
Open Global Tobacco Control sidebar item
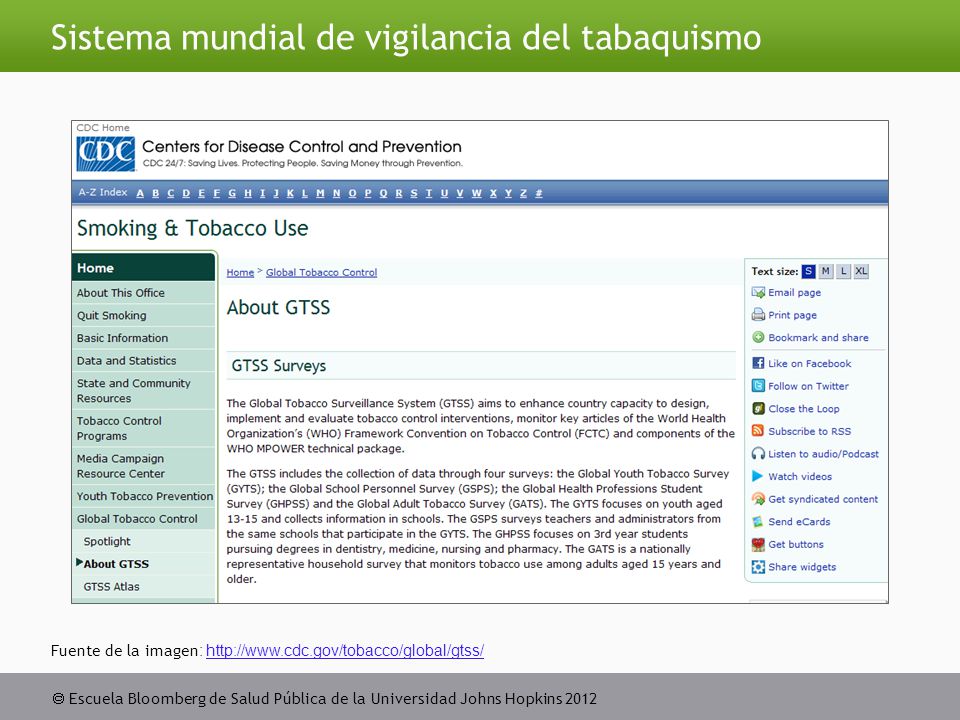click(143, 519)
